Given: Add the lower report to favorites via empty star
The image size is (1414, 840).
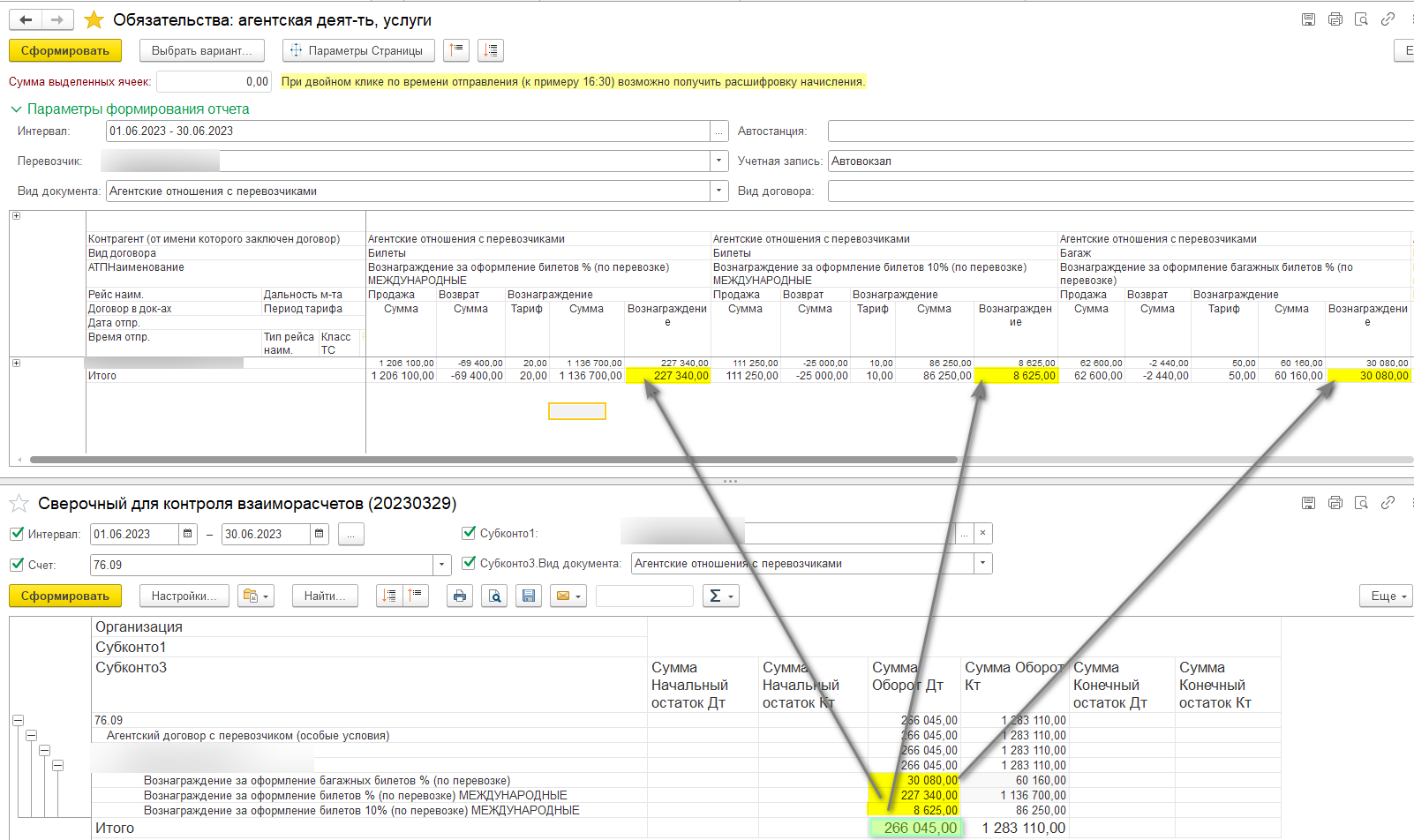Looking at the screenshot, I should (x=19, y=504).
